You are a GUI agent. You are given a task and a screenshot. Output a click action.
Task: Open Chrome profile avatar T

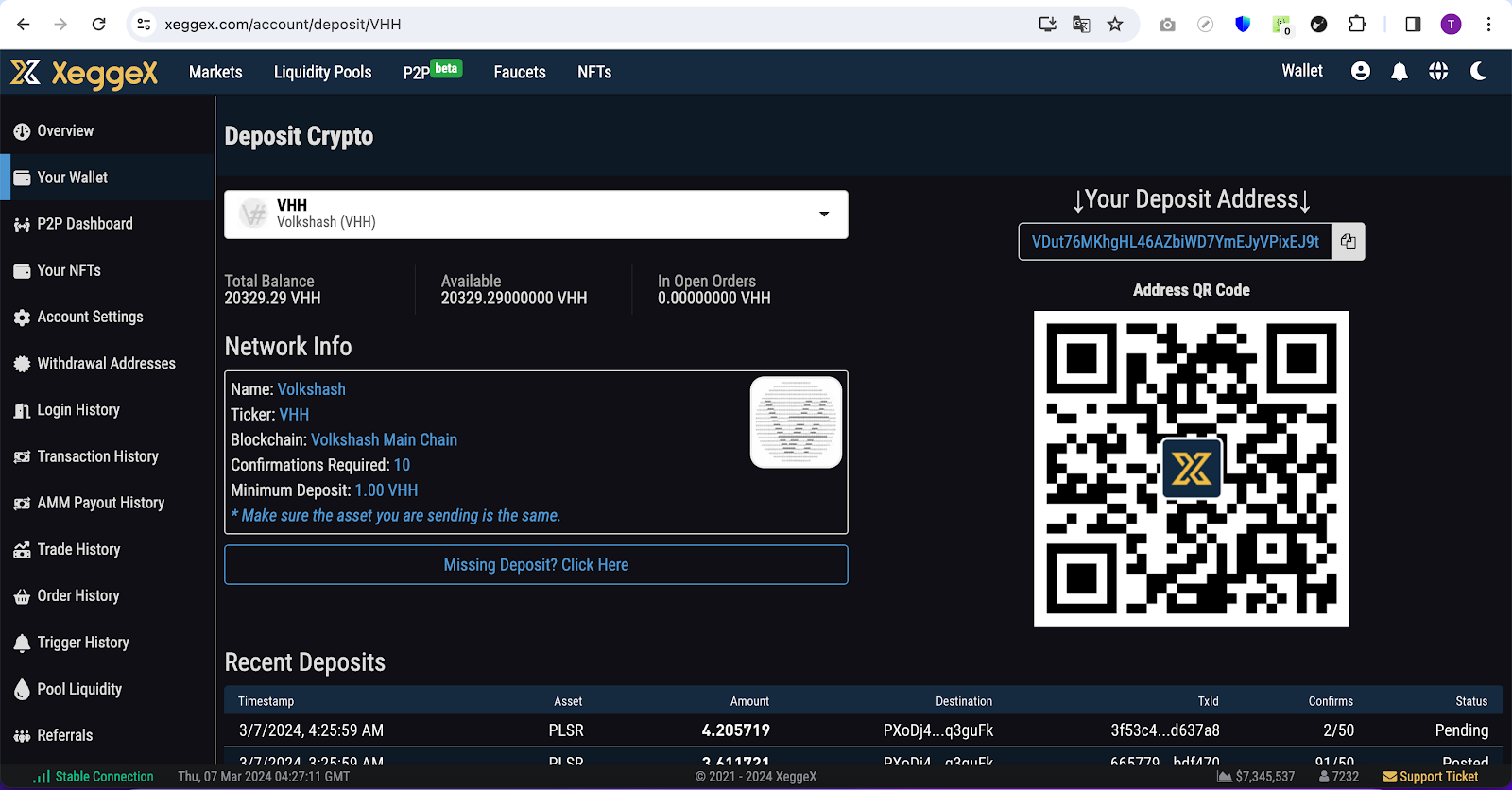(x=1451, y=25)
